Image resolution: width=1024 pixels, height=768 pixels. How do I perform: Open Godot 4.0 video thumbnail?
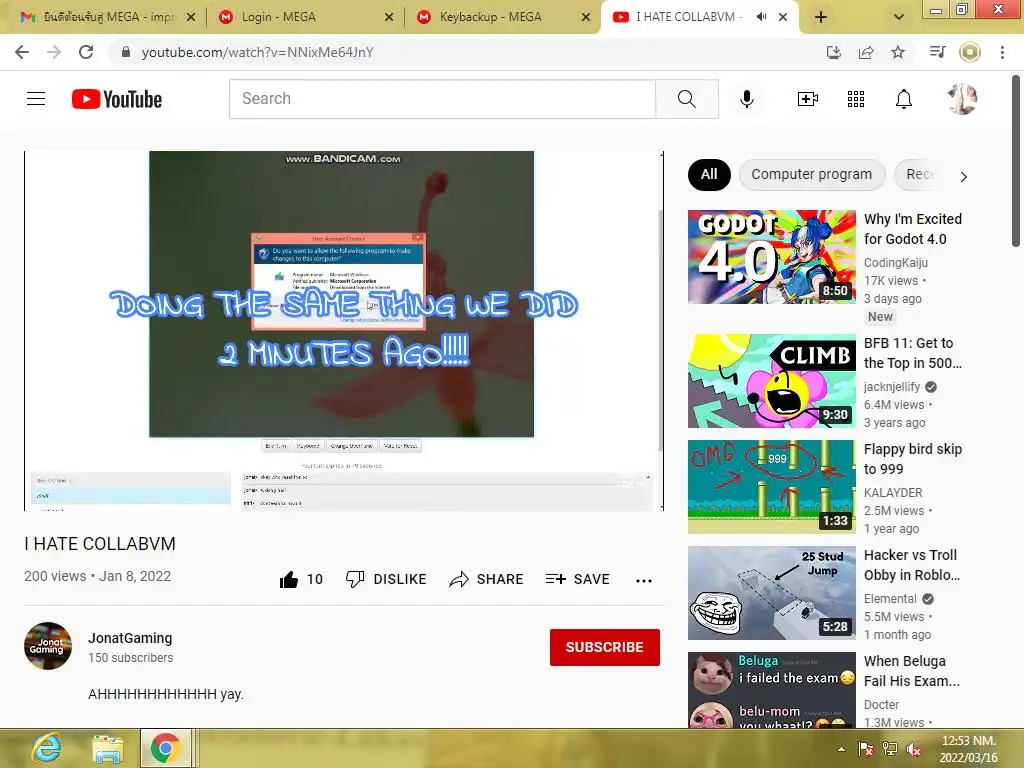click(x=771, y=257)
